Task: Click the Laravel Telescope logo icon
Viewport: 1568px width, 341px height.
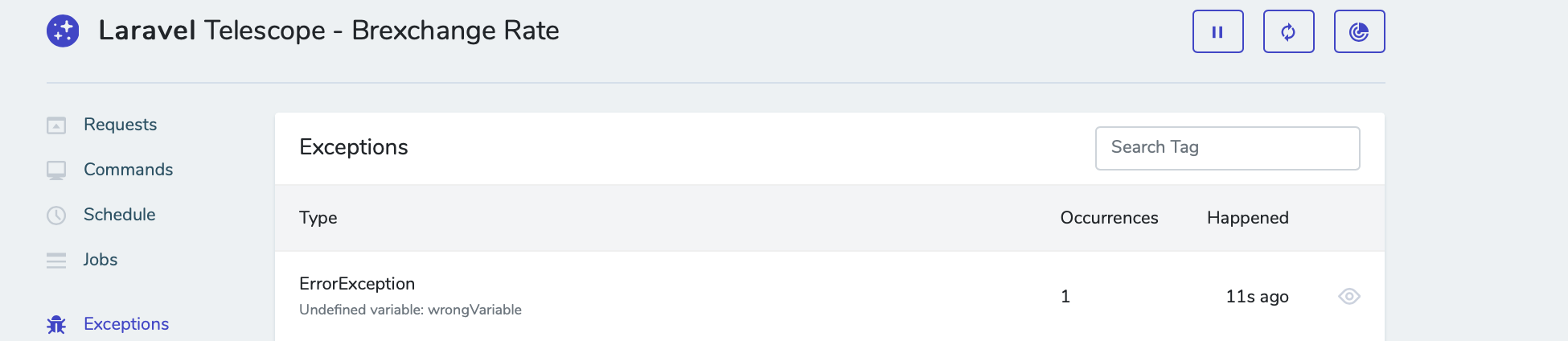Action: [63, 31]
